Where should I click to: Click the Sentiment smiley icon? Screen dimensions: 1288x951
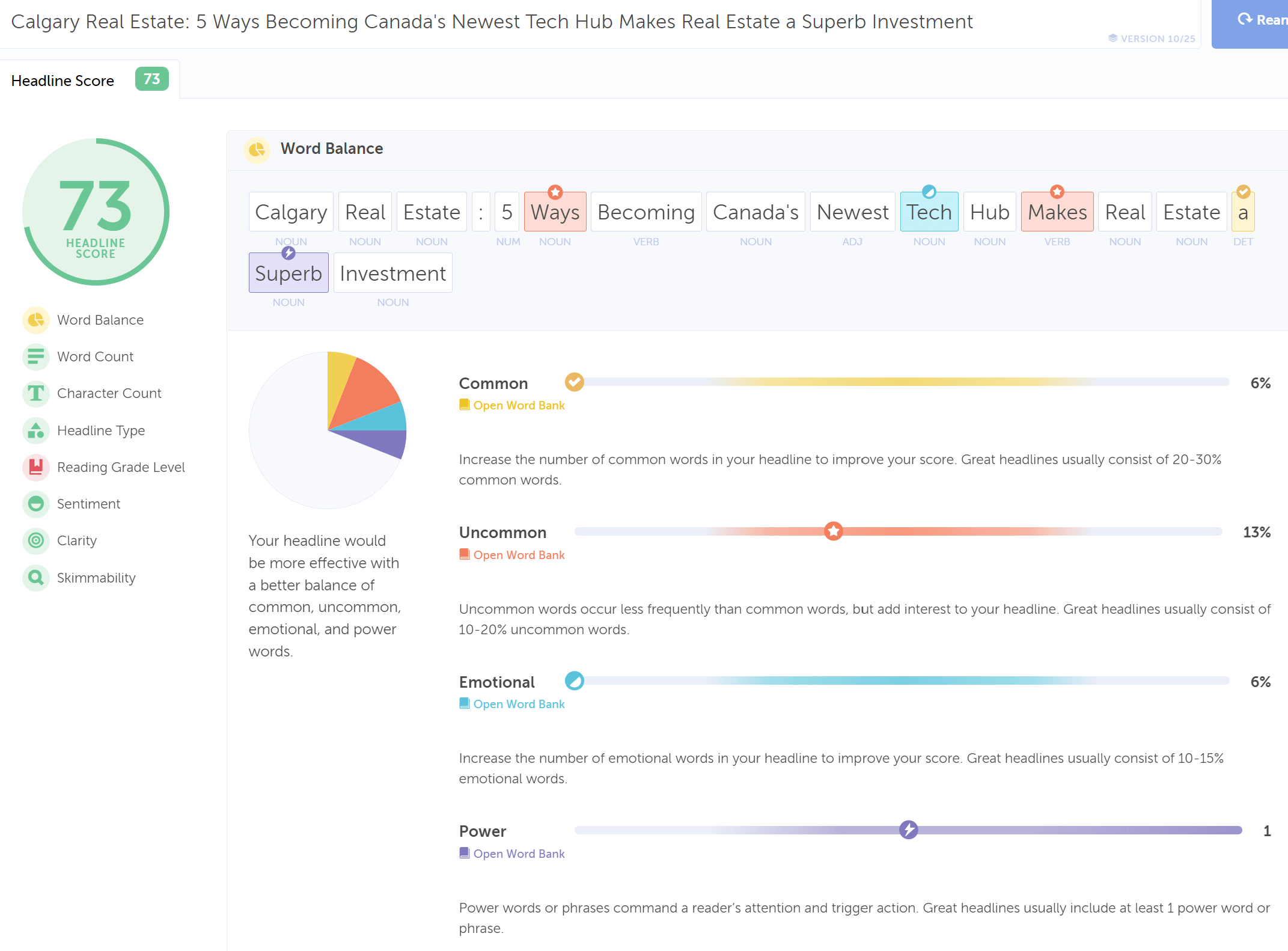(36, 504)
